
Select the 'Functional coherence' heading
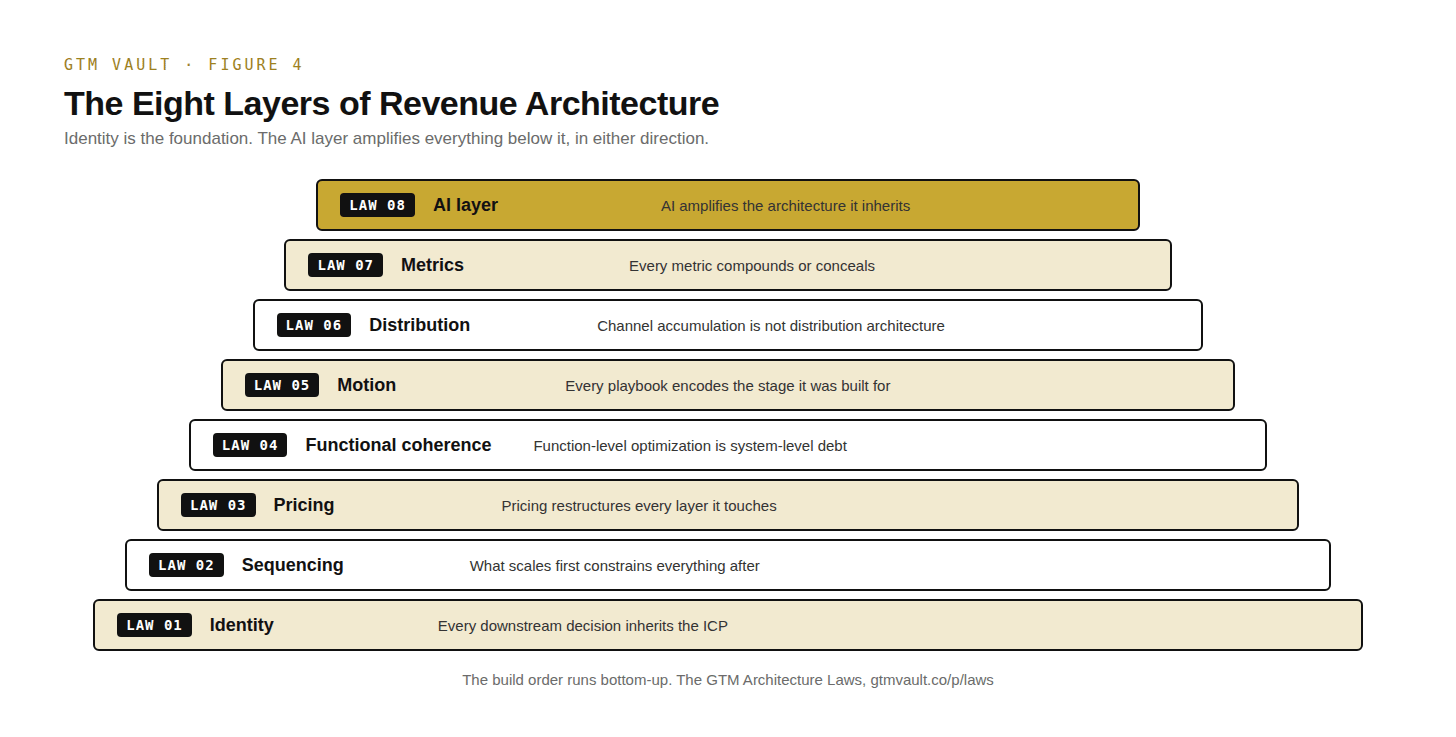click(x=398, y=445)
